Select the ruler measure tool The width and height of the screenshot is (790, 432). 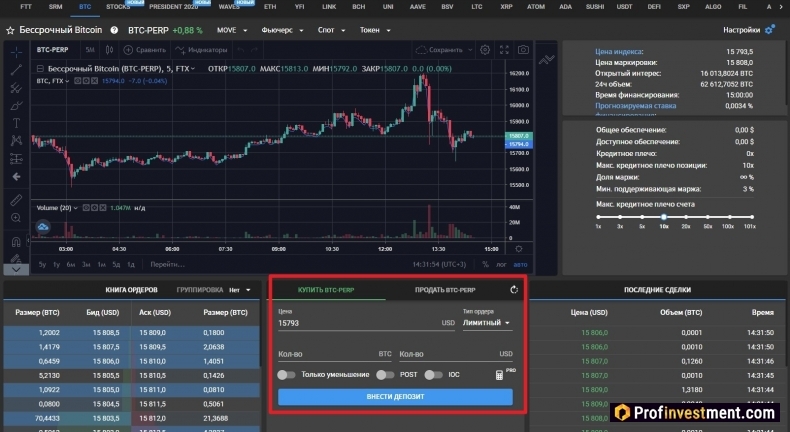pyautogui.click(x=16, y=200)
